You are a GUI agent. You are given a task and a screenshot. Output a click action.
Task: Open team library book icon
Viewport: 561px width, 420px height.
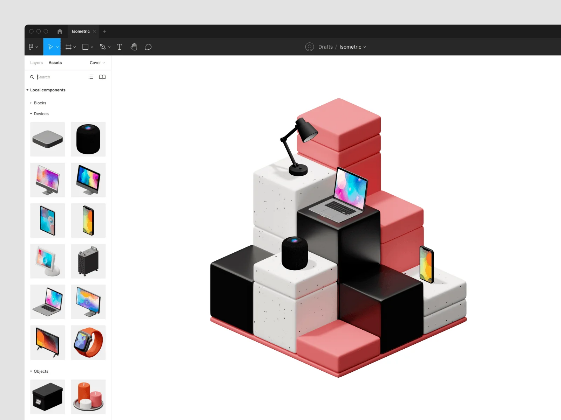tap(102, 77)
